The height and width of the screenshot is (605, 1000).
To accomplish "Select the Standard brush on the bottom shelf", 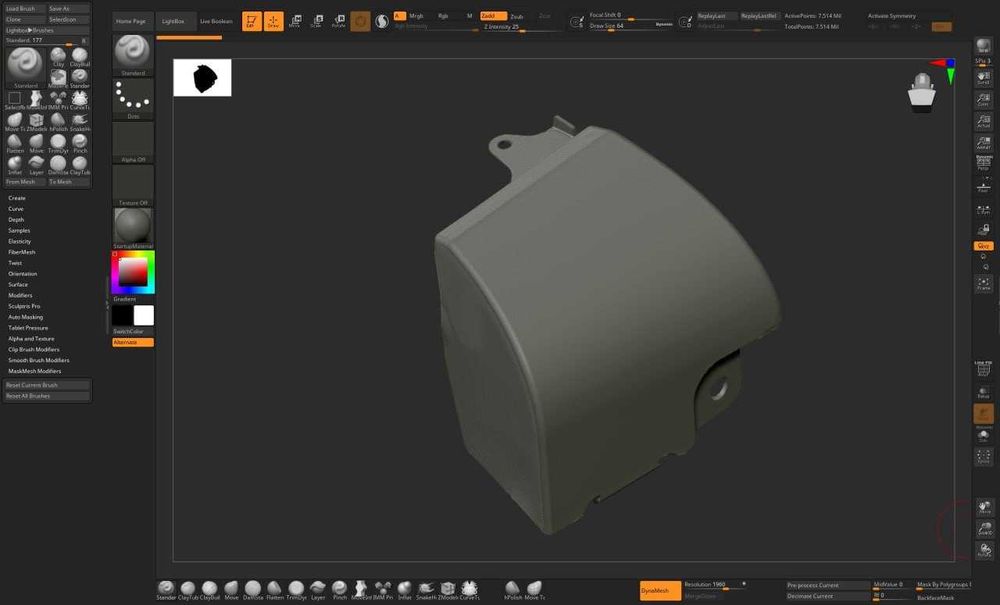I will (x=166, y=590).
